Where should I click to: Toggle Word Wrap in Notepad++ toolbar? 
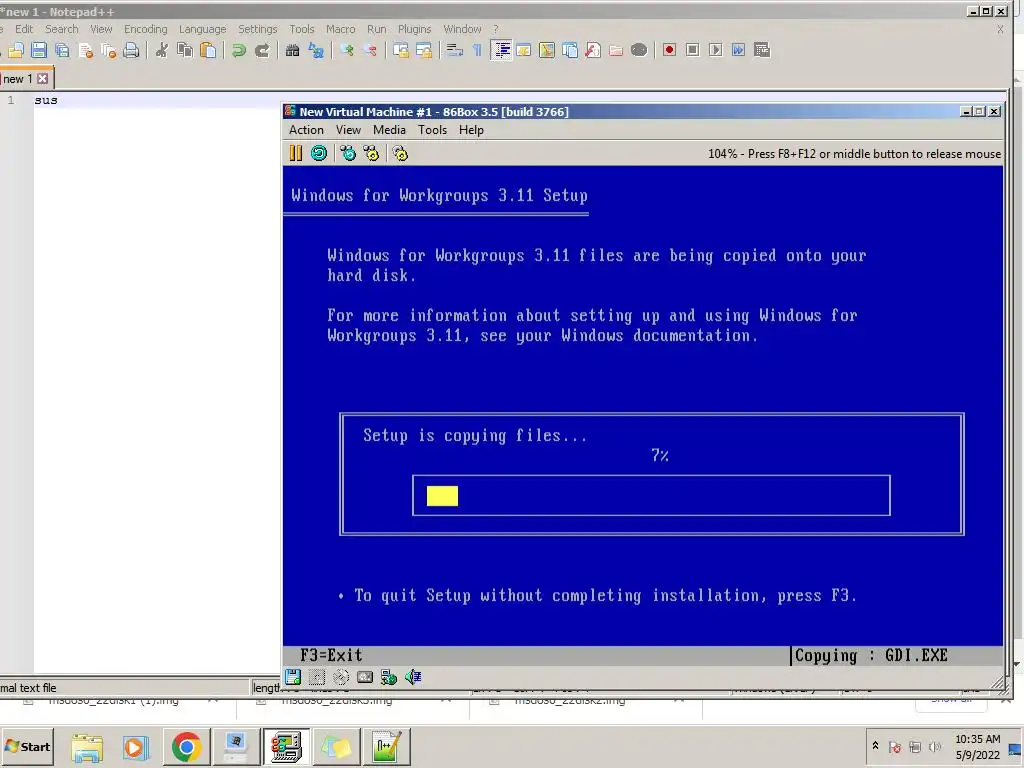(x=455, y=50)
